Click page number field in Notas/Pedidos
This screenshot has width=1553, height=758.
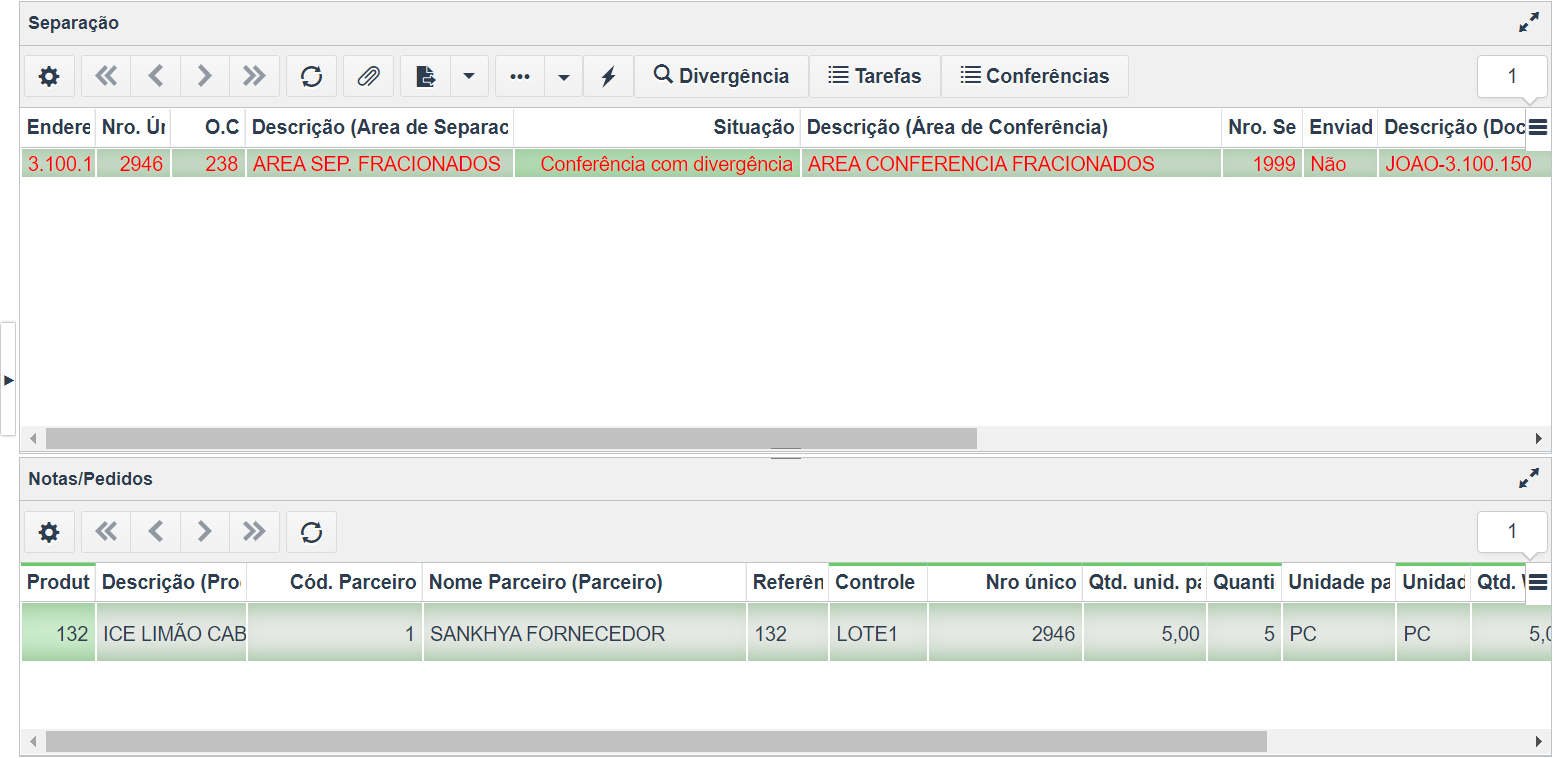point(1512,532)
